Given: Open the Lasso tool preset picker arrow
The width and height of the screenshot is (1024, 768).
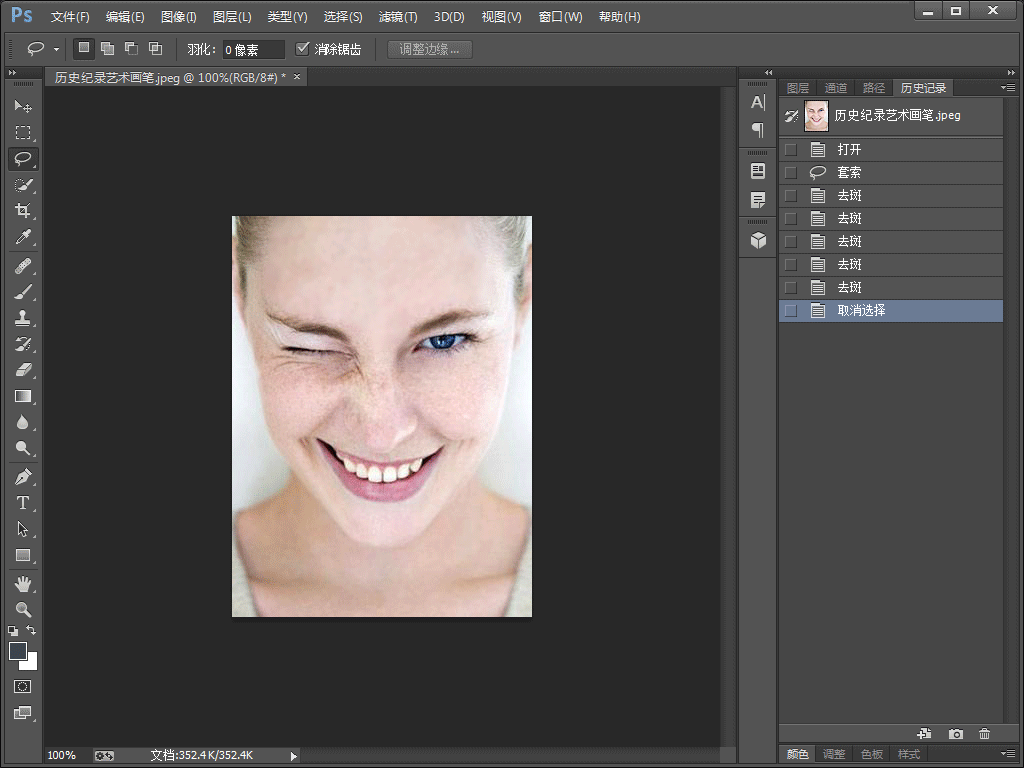Looking at the screenshot, I should (56, 49).
